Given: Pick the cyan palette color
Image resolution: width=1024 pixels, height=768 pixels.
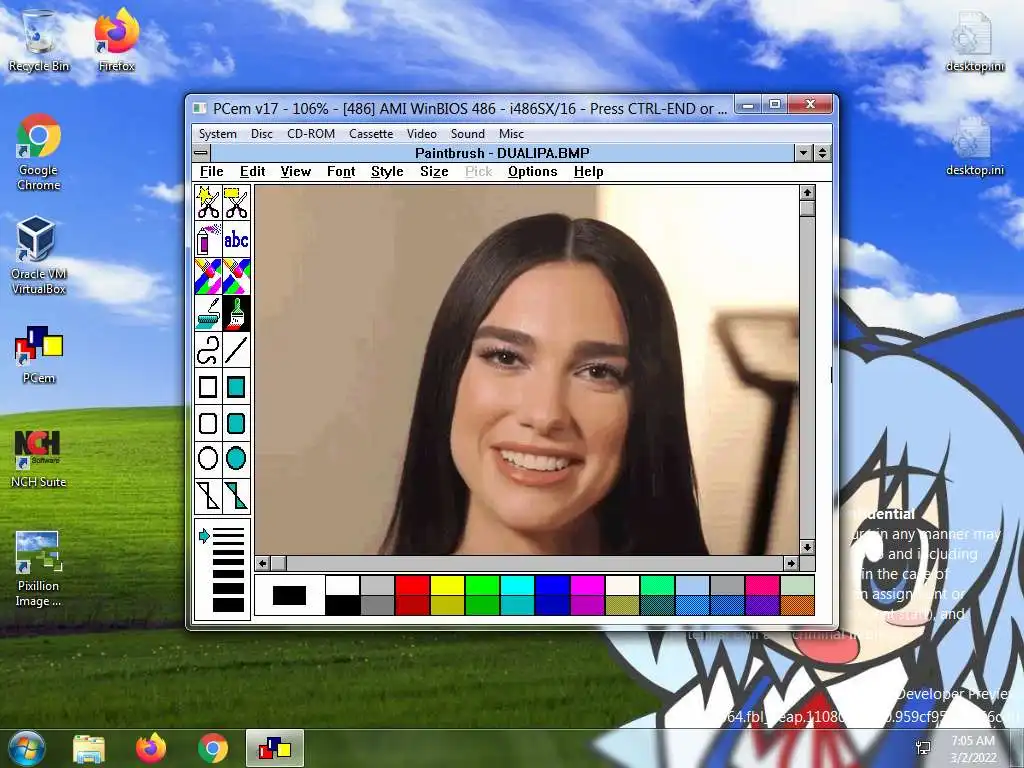Looking at the screenshot, I should click(517, 584).
